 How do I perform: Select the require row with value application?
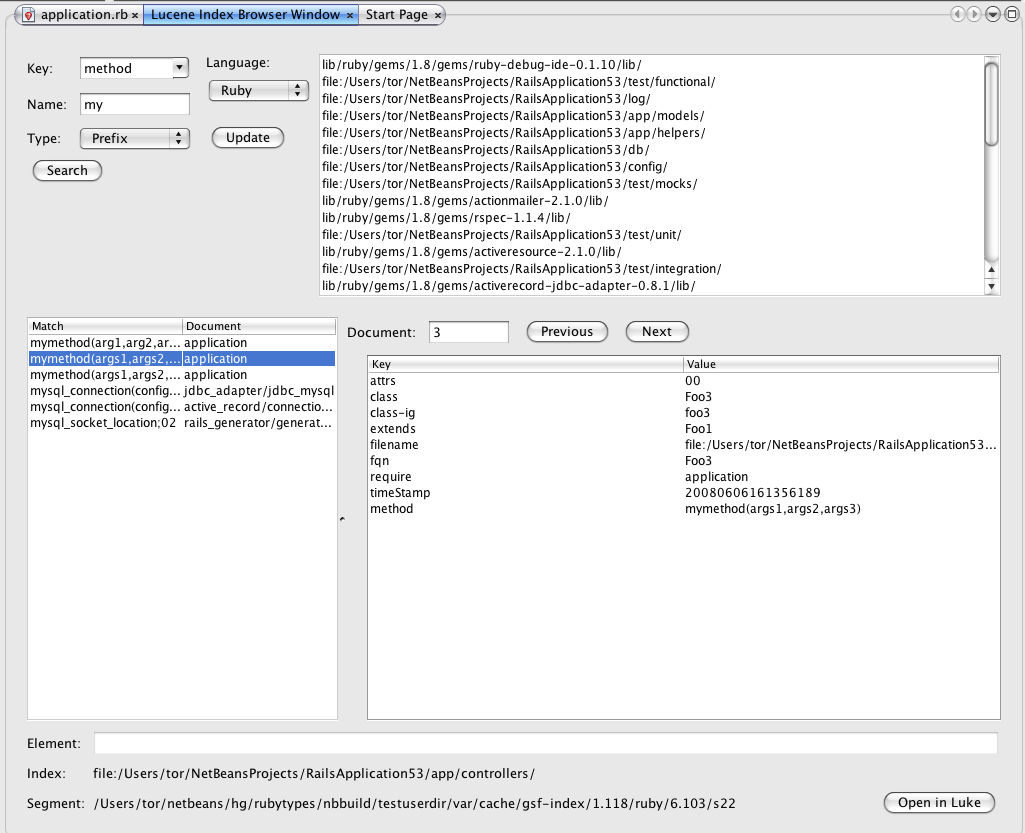(683, 477)
